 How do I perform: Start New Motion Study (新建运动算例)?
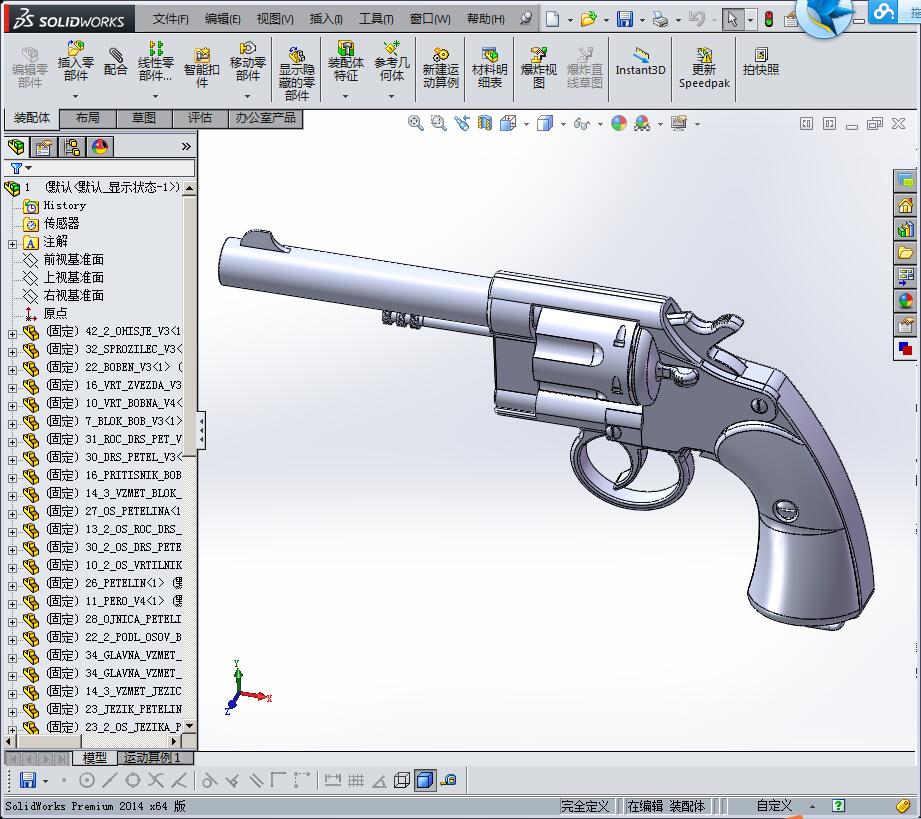tap(440, 68)
